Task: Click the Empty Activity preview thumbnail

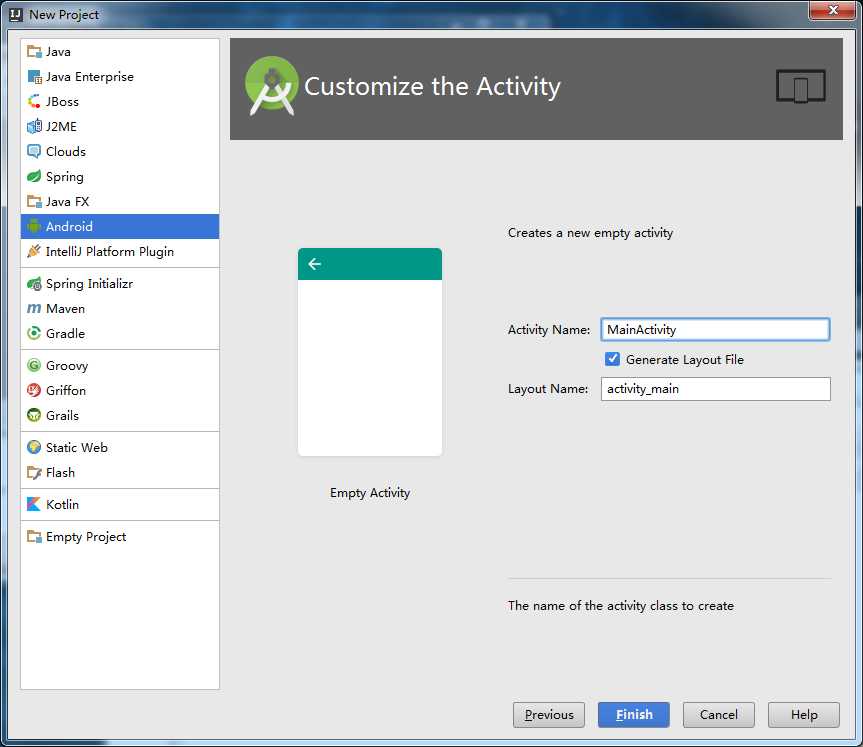Action: [x=370, y=352]
